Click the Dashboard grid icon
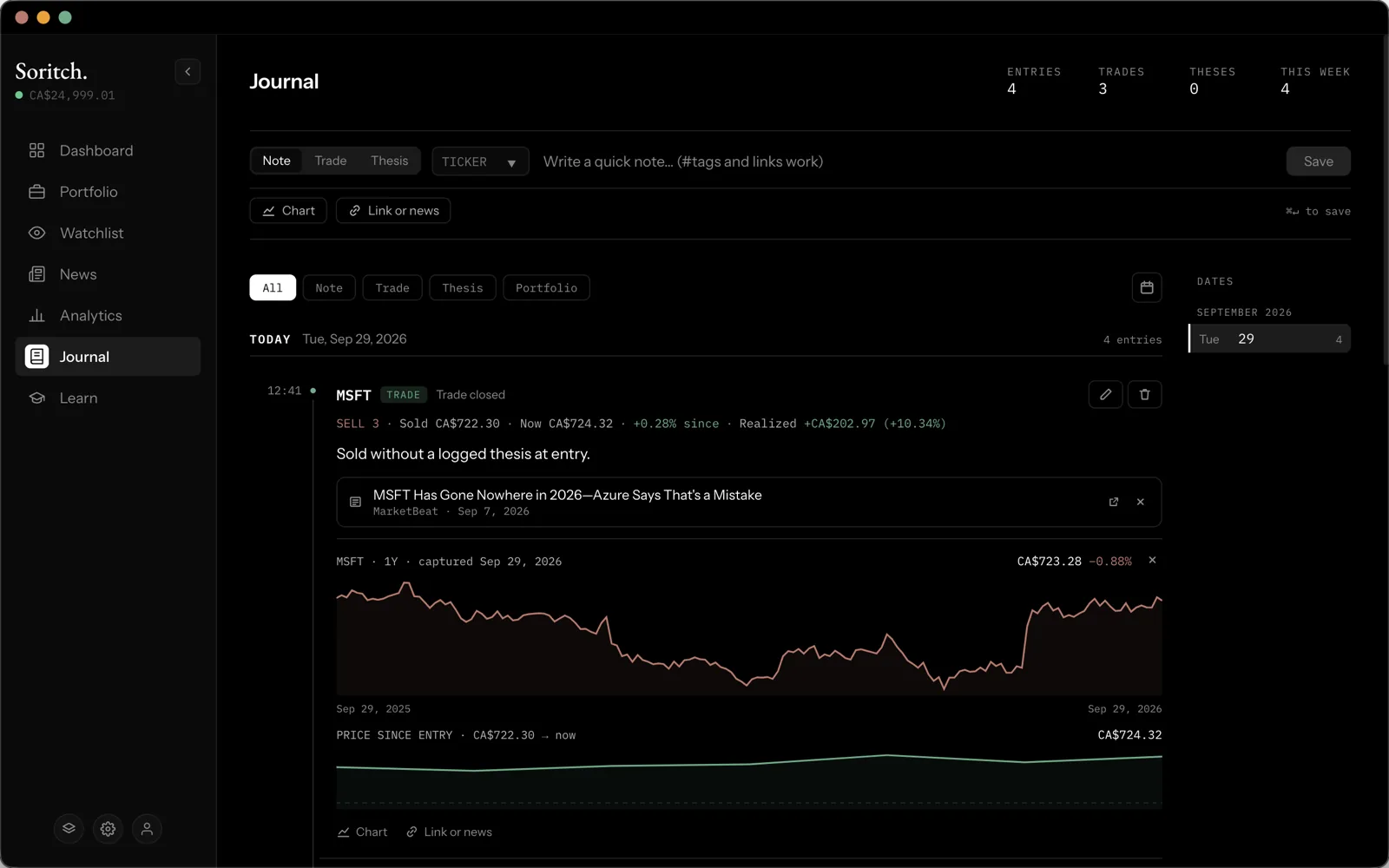This screenshot has width=1389, height=868. (x=36, y=150)
